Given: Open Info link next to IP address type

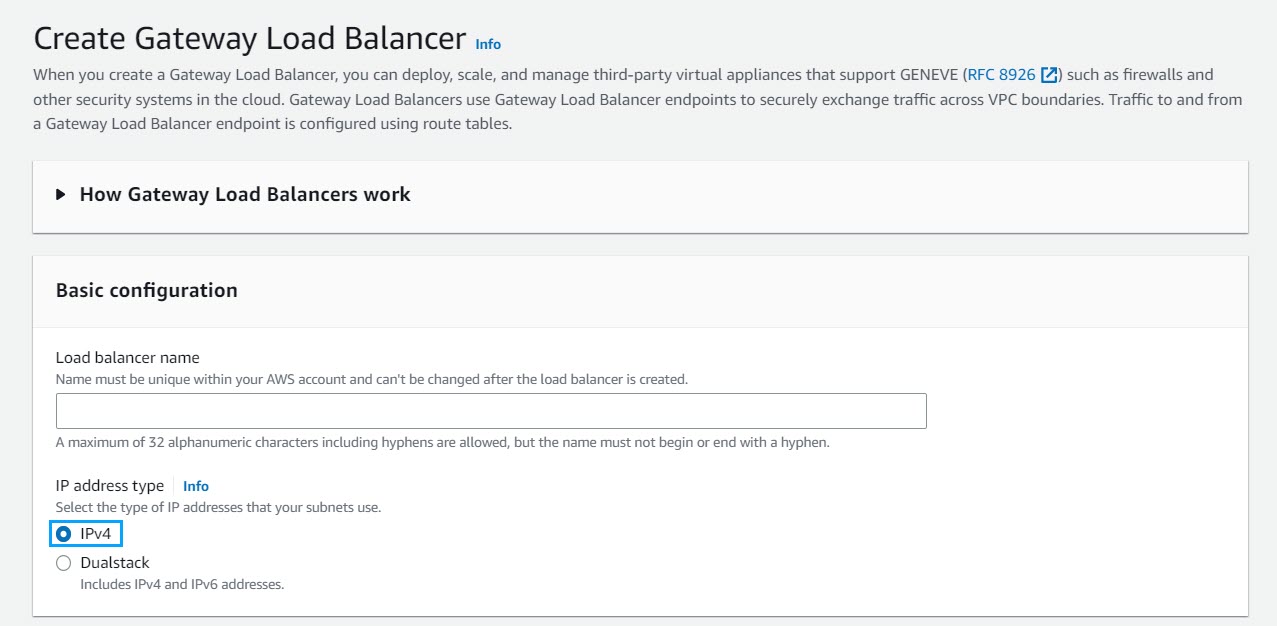Looking at the screenshot, I should [x=196, y=486].
